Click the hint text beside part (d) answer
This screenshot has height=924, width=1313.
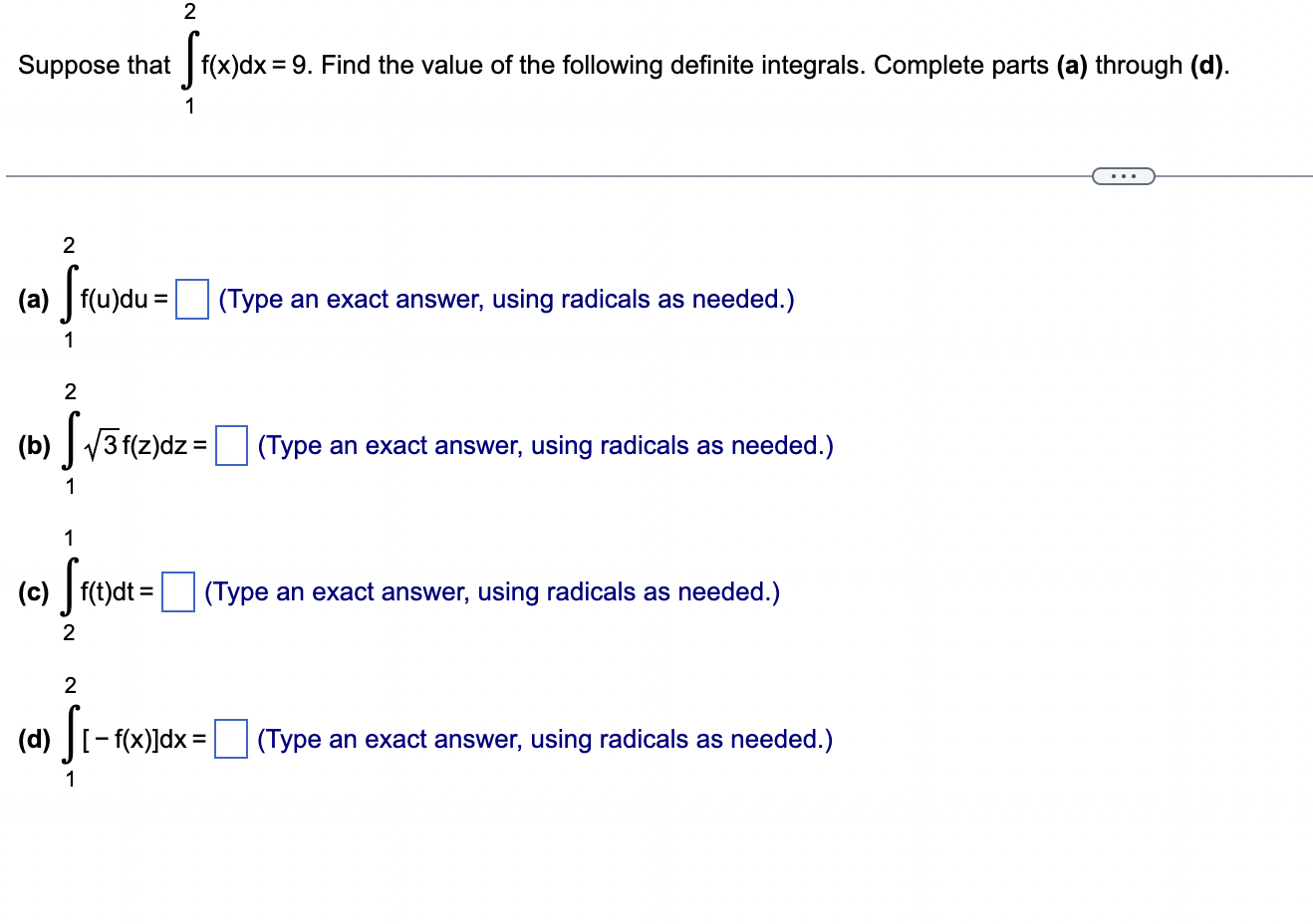click(x=546, y=740)
